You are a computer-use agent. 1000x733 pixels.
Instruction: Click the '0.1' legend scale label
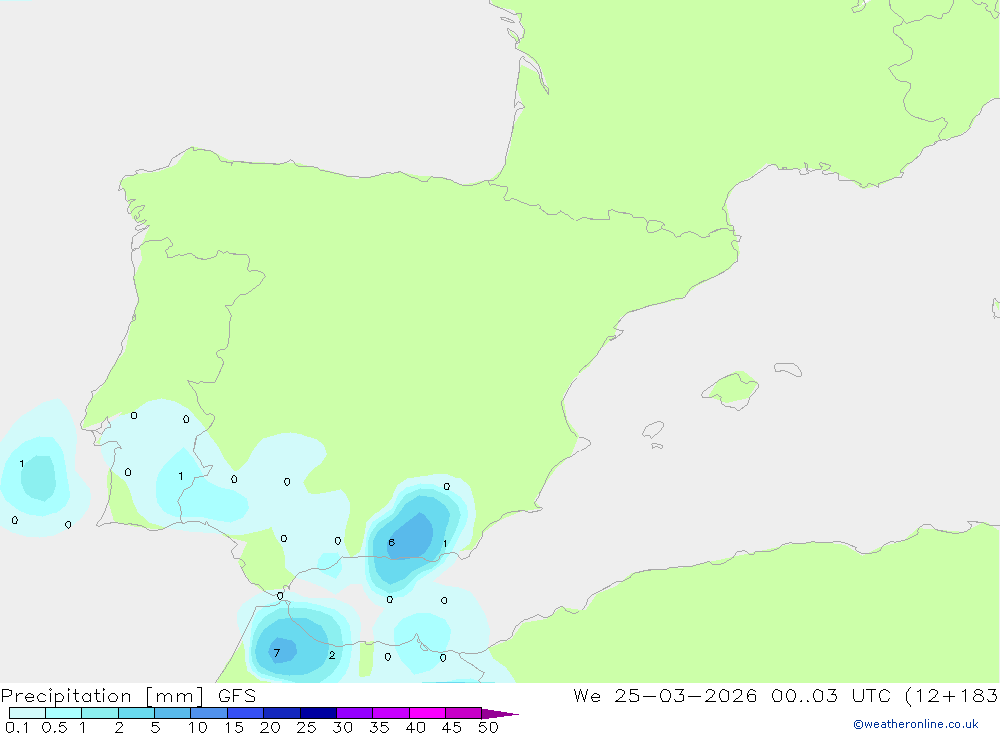[x=17, y=727]
